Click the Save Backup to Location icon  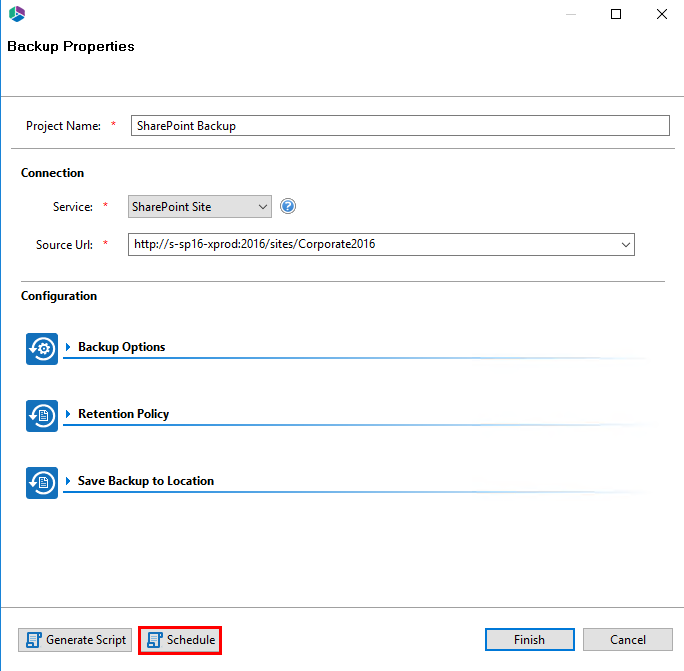point(42,482)
